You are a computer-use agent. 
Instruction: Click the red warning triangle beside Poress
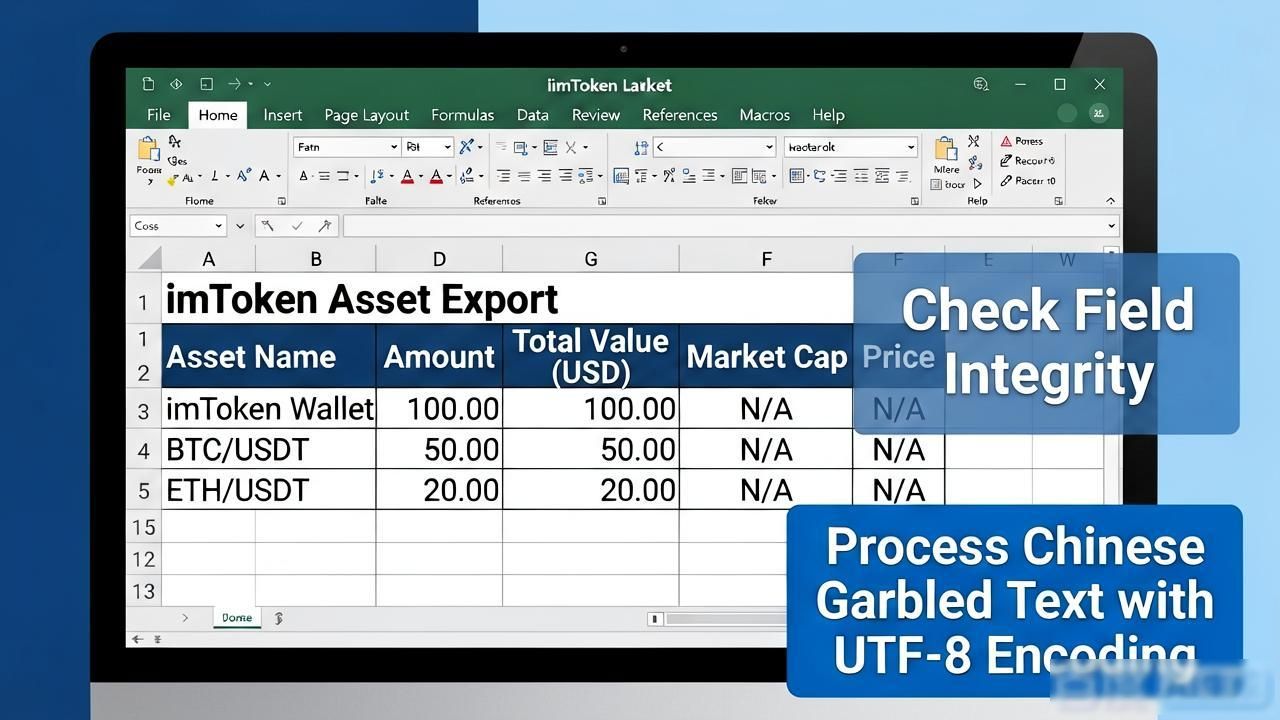pyautogui.click(x=1006, y=141)
